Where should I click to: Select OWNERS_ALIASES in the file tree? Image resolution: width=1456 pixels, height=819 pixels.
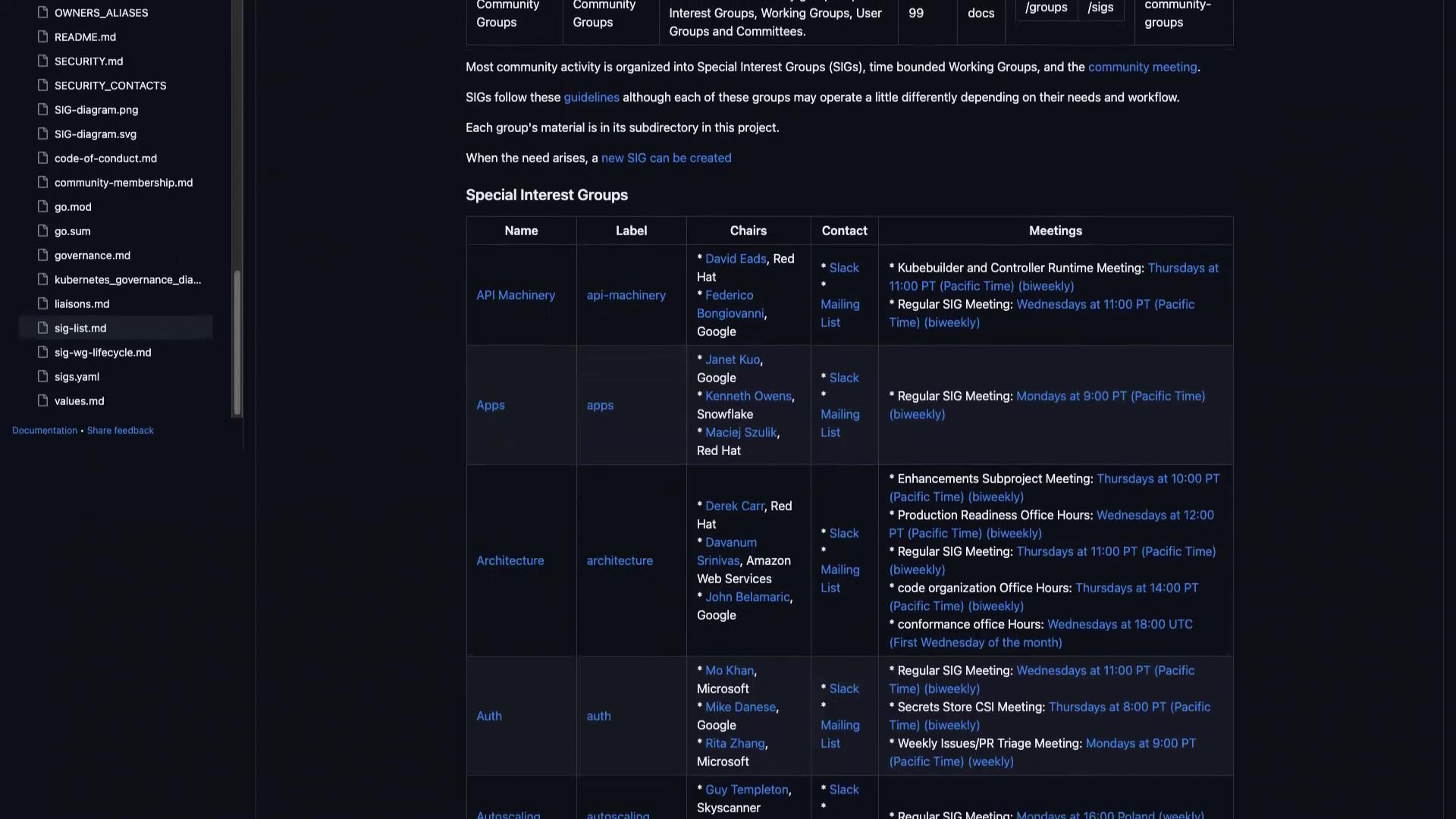tap(101, 13)
